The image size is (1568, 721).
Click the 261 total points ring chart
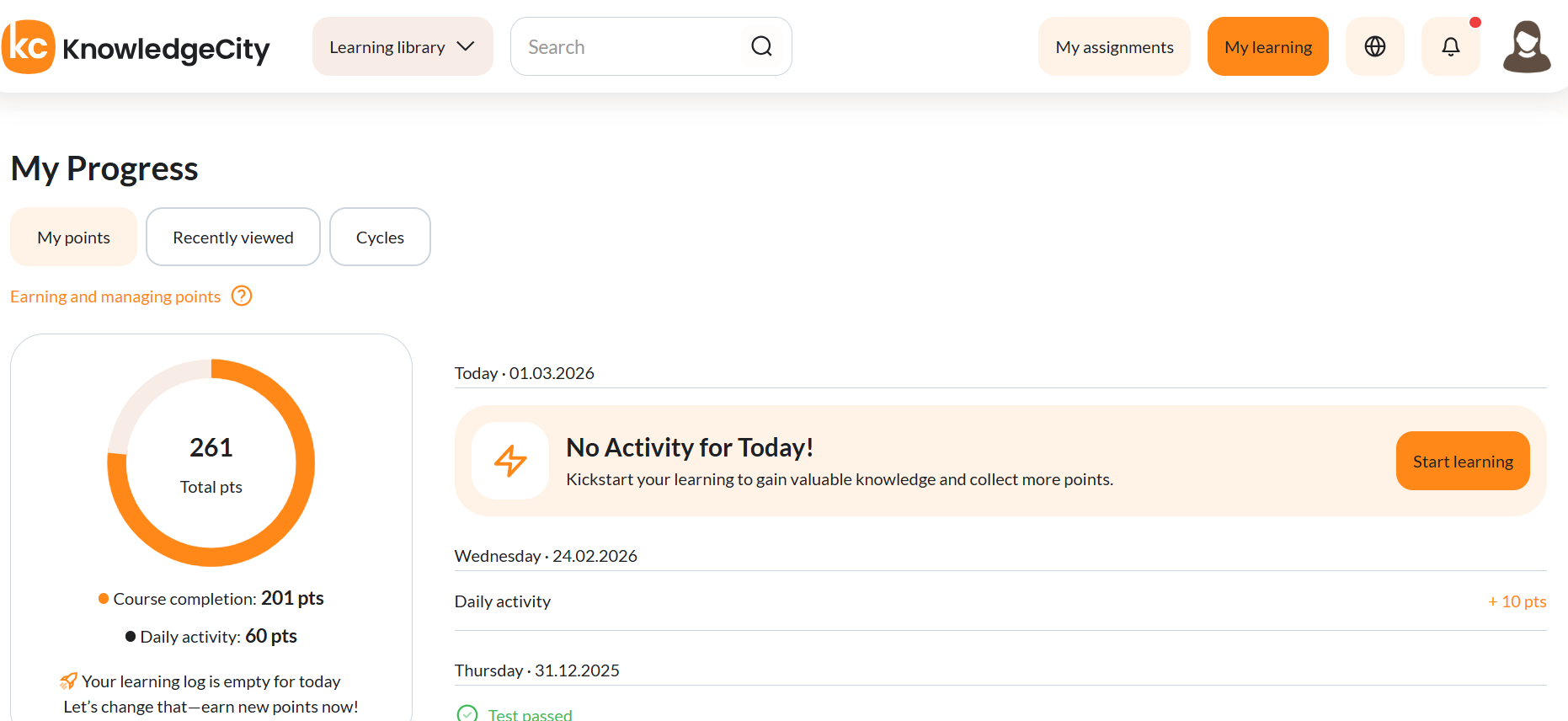(x=211, y=462)
